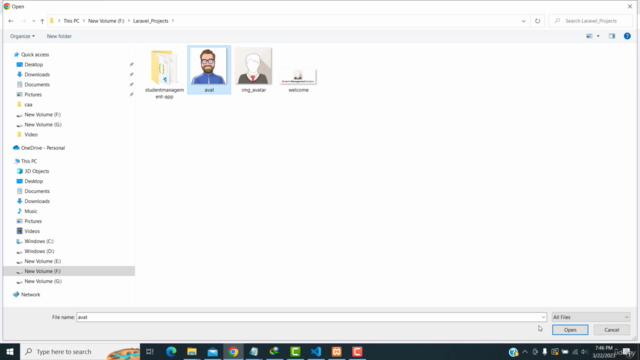This screenshot has width=640, height=360.
Task: Open Downloads under Quick access
Action: tap(37, 74)
